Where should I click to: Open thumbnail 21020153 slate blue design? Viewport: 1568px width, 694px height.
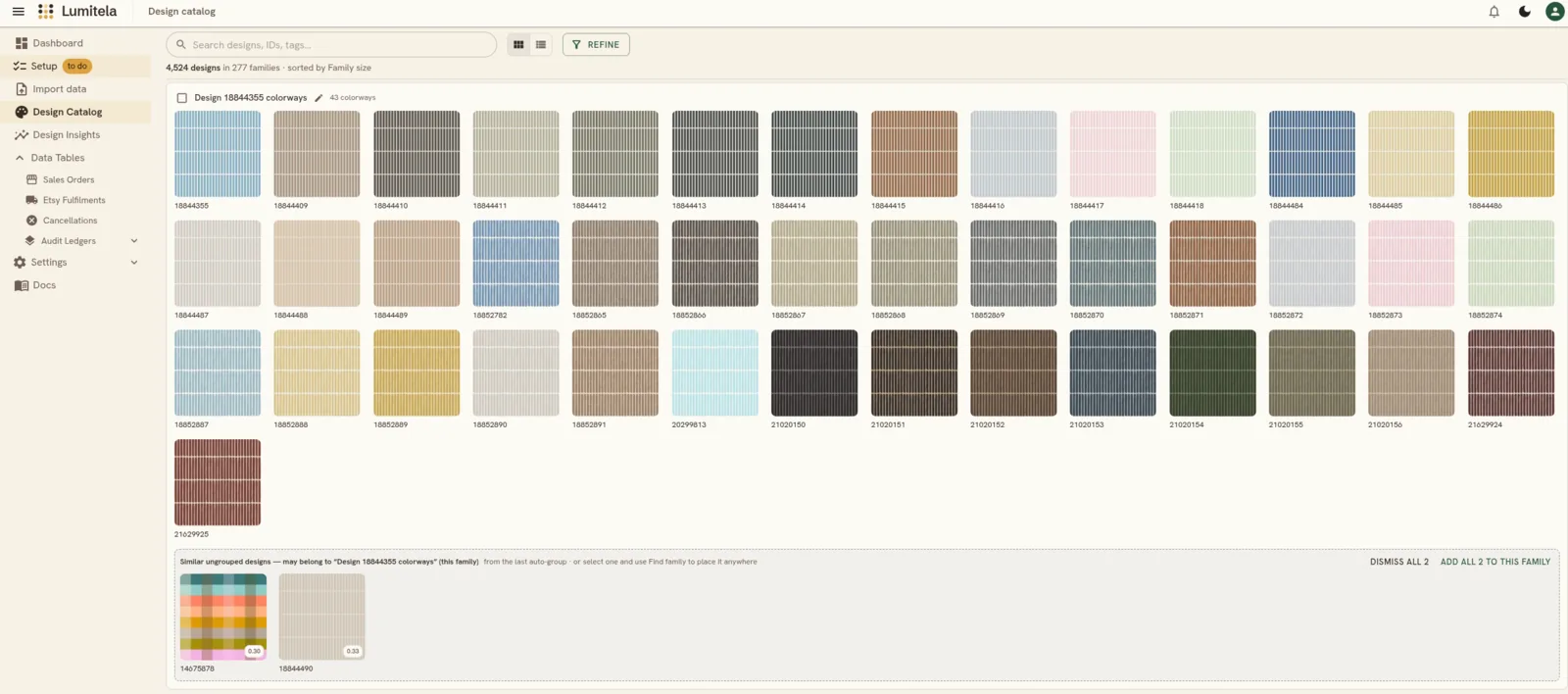(1113, 372)
